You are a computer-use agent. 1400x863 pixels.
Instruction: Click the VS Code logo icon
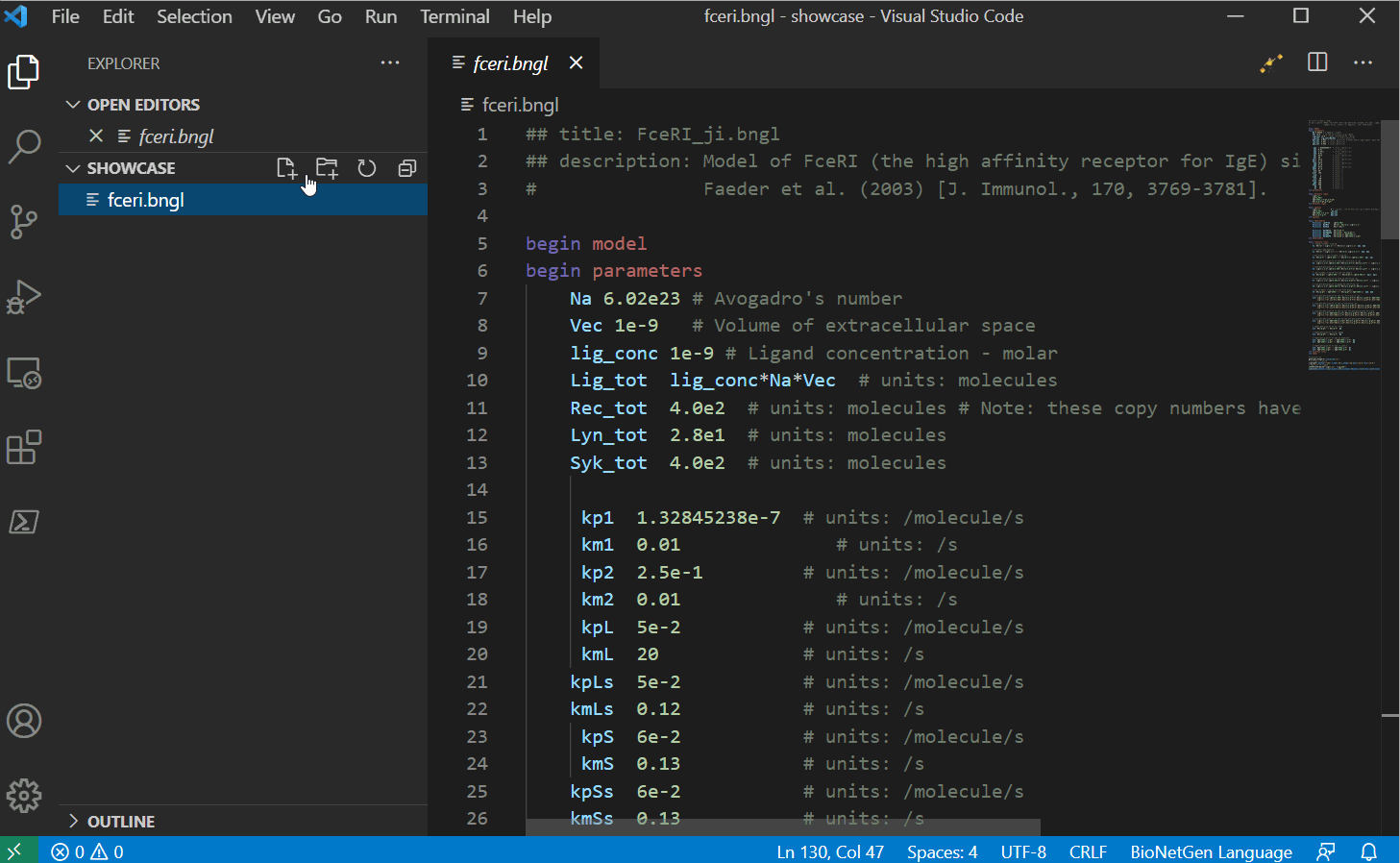tap(16, 16)
